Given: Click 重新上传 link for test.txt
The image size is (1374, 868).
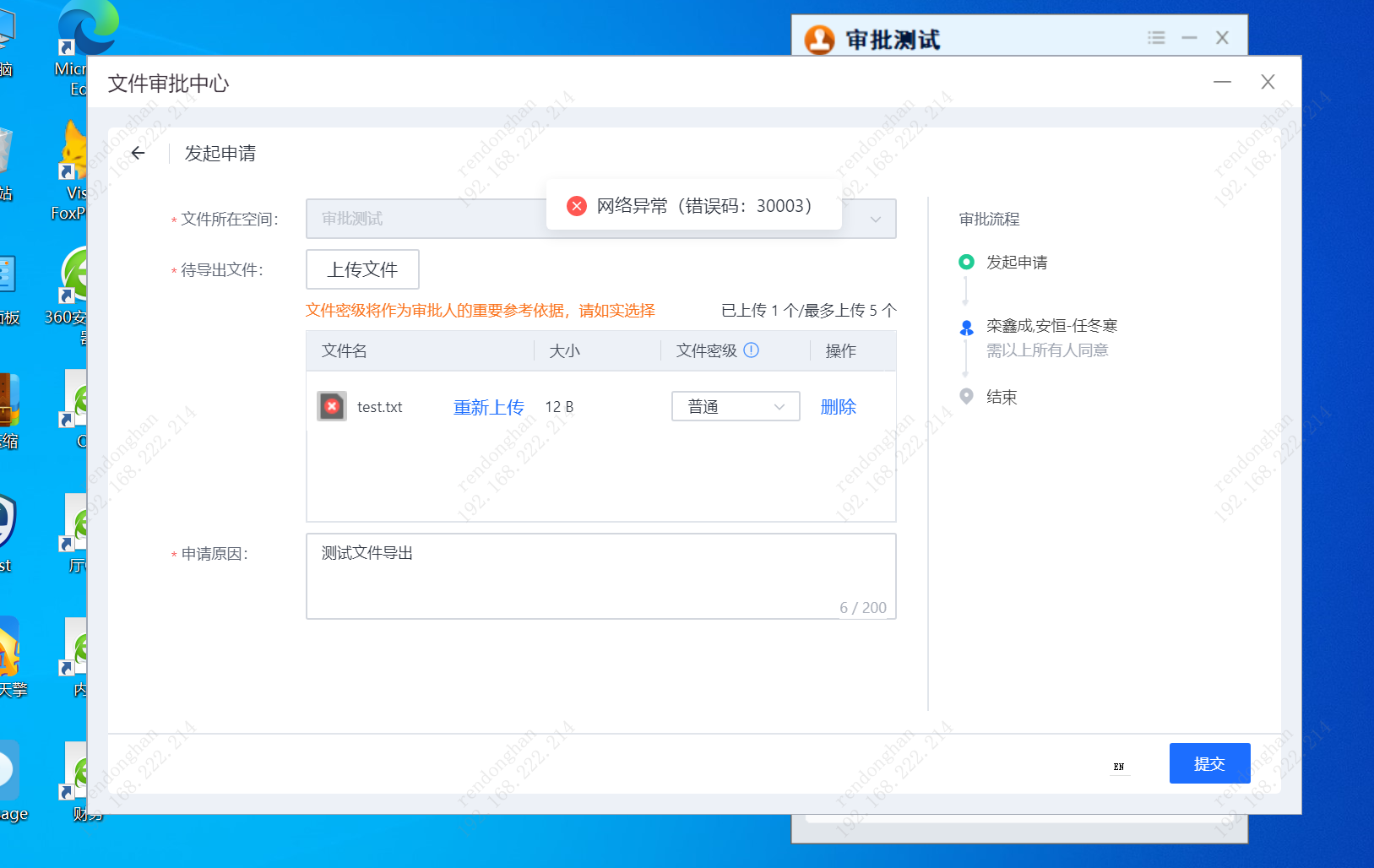Looking at the screenshot, I should (x=488, y=407).
